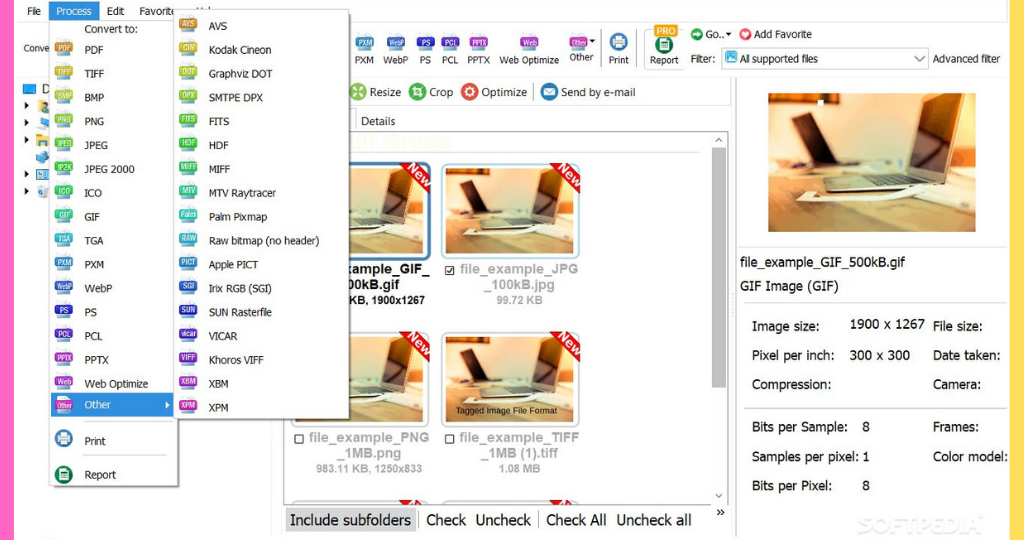Click the PCL toolbar button
Image resolution: width=1024 pixels, height=540 pixels.
[x=450, y=50]
